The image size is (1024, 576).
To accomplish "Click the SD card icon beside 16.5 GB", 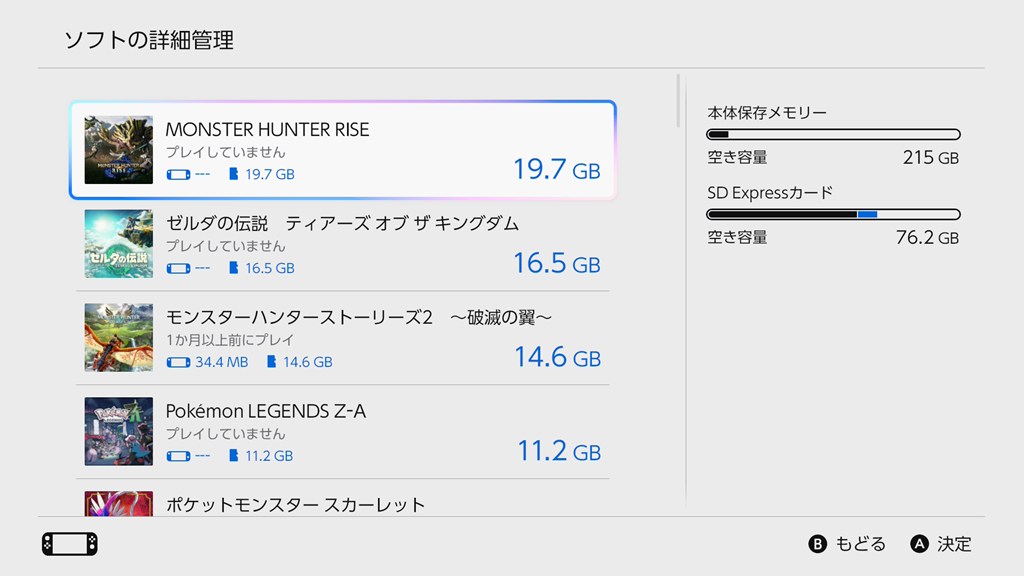I will (234, 268).
